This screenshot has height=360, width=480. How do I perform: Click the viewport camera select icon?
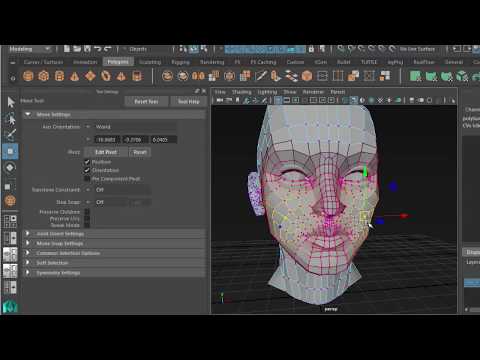(220, 100)
